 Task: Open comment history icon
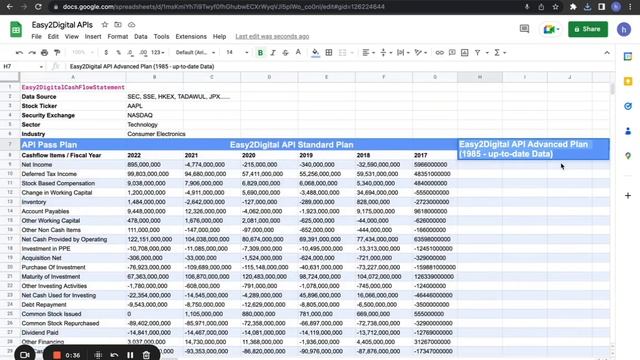point(524,29)
